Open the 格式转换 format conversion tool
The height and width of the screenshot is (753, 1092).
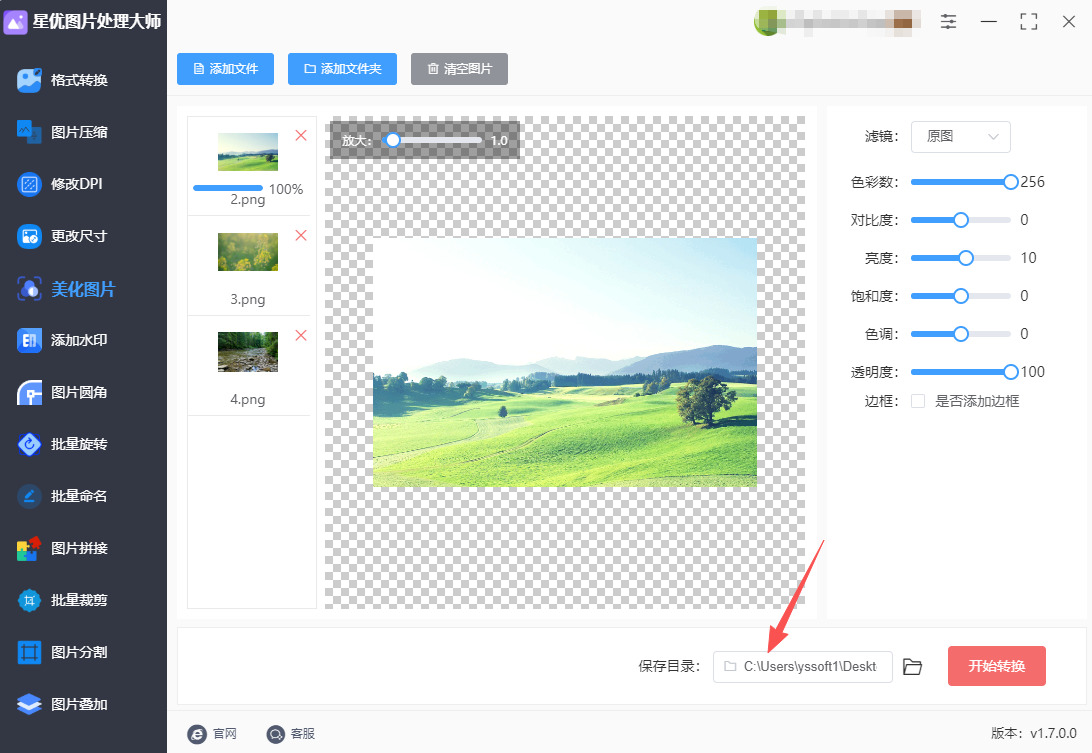(x=63, y=80)
